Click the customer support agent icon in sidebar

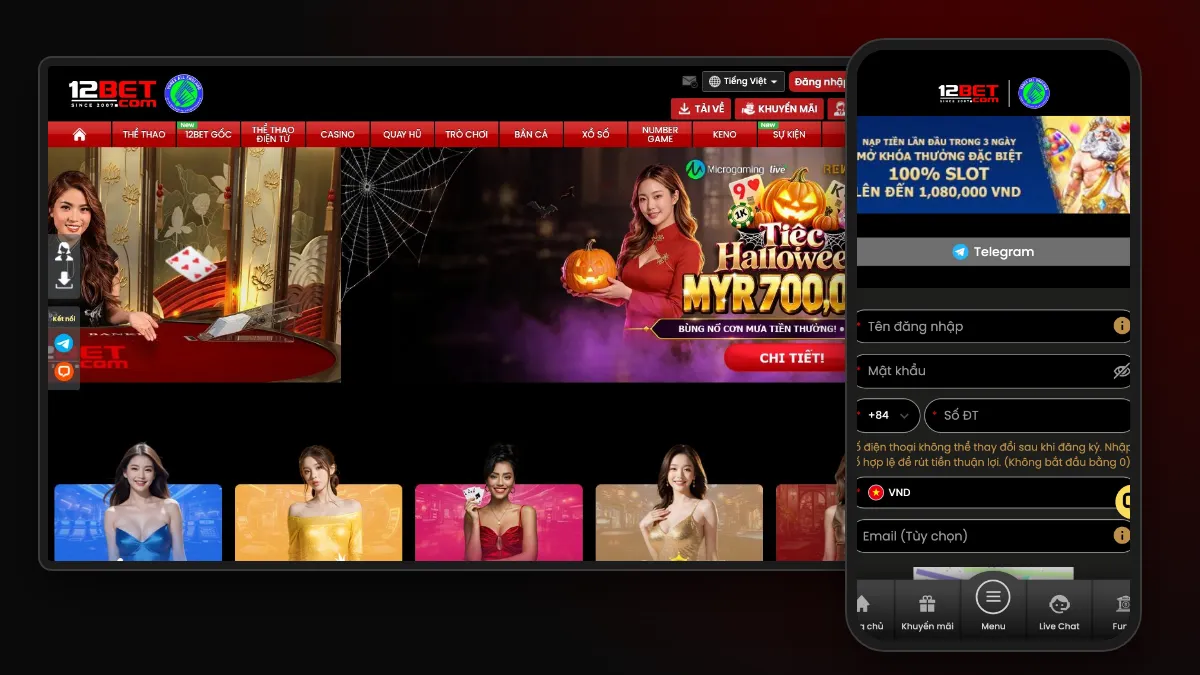pos(64,251)
